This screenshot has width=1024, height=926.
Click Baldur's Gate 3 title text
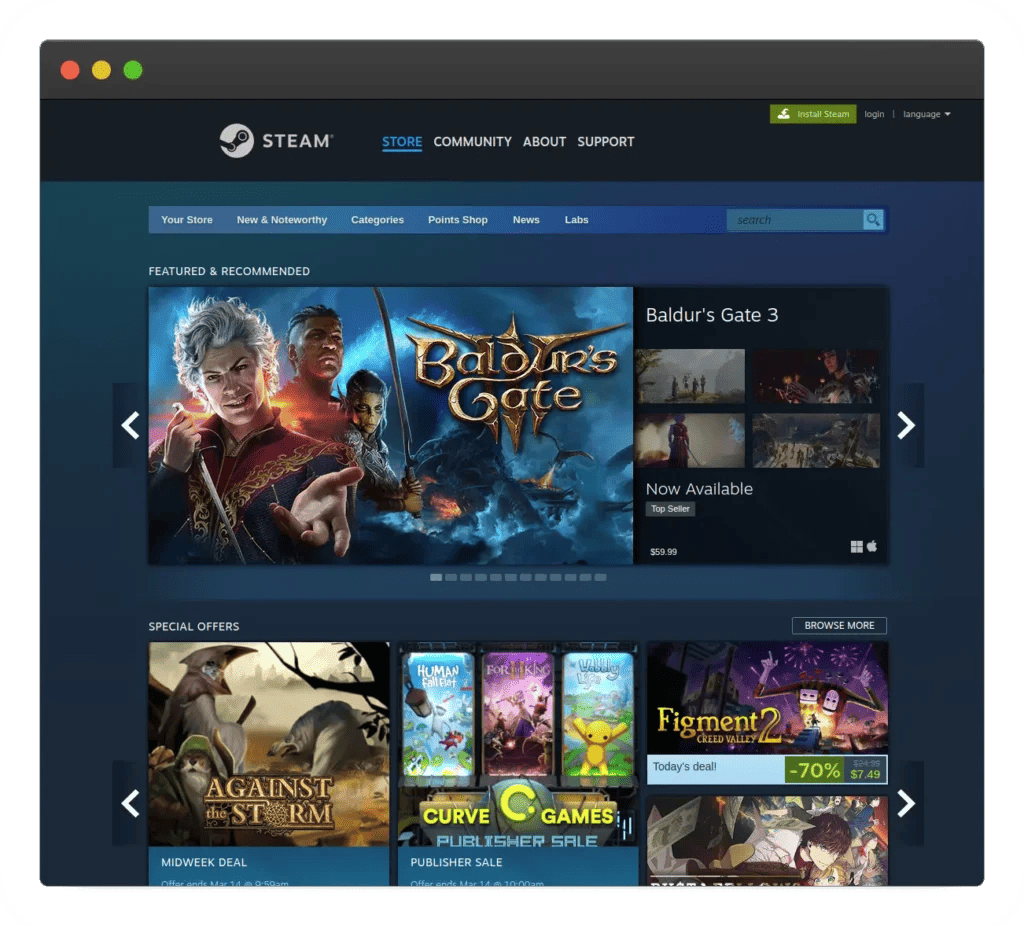click(x=712, y=315)
